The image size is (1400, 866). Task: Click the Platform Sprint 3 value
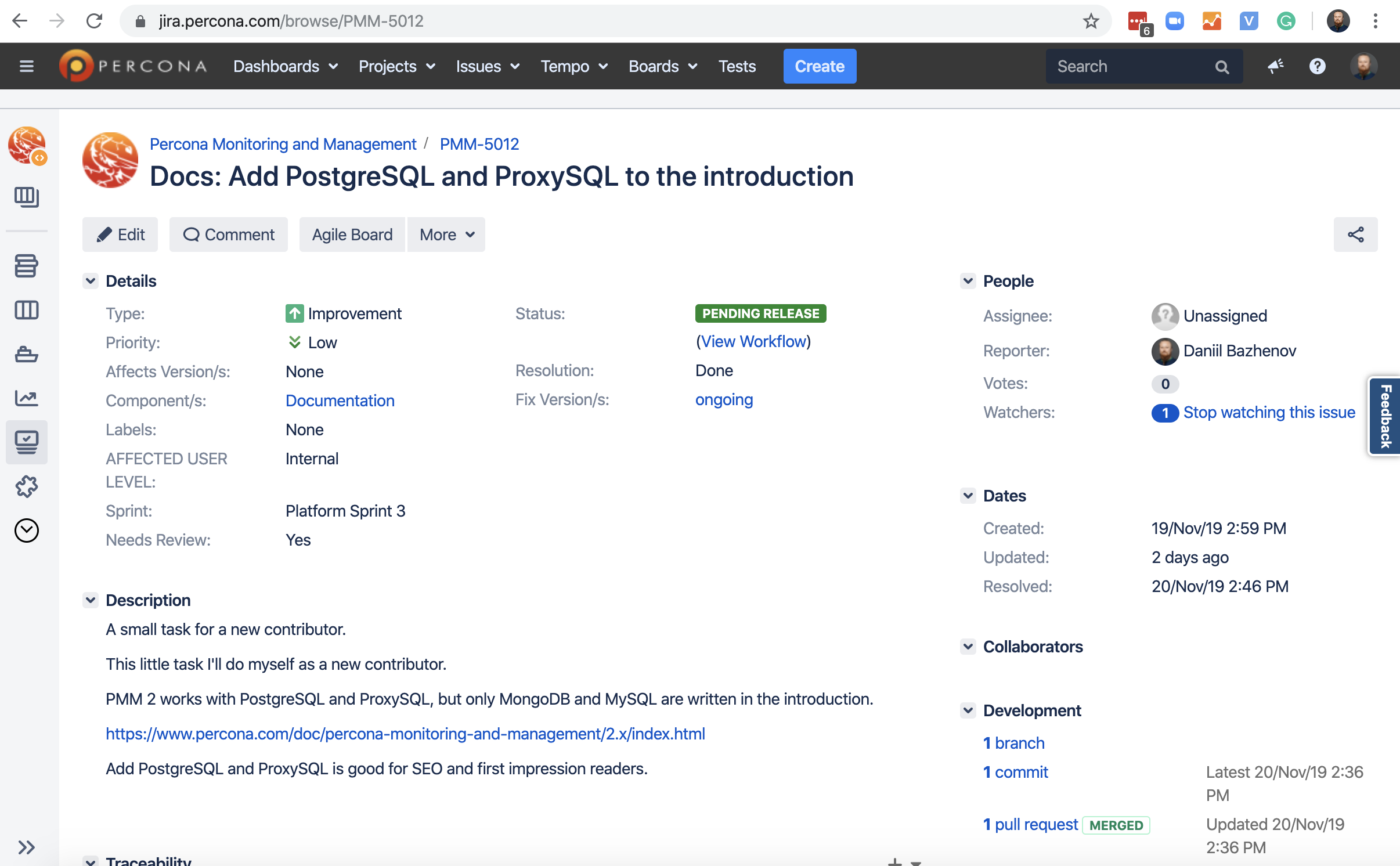[345, 511]
